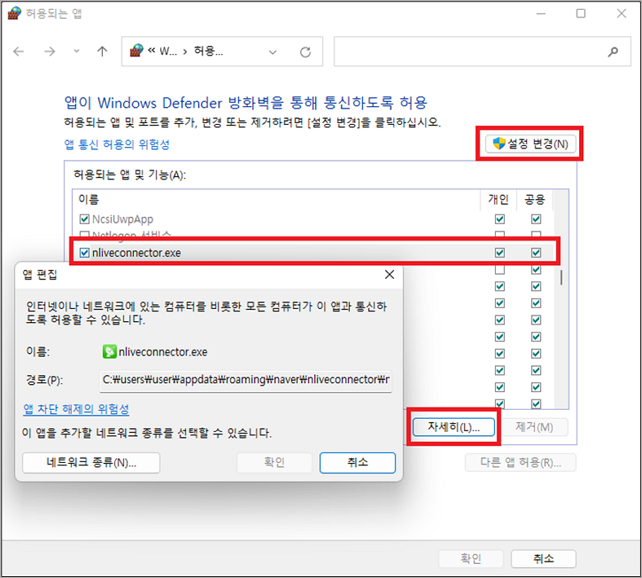
Task: Toggle NcsiUwpApp 공용 checkbox
Action: pyautogui.click(x=536, y=219)
